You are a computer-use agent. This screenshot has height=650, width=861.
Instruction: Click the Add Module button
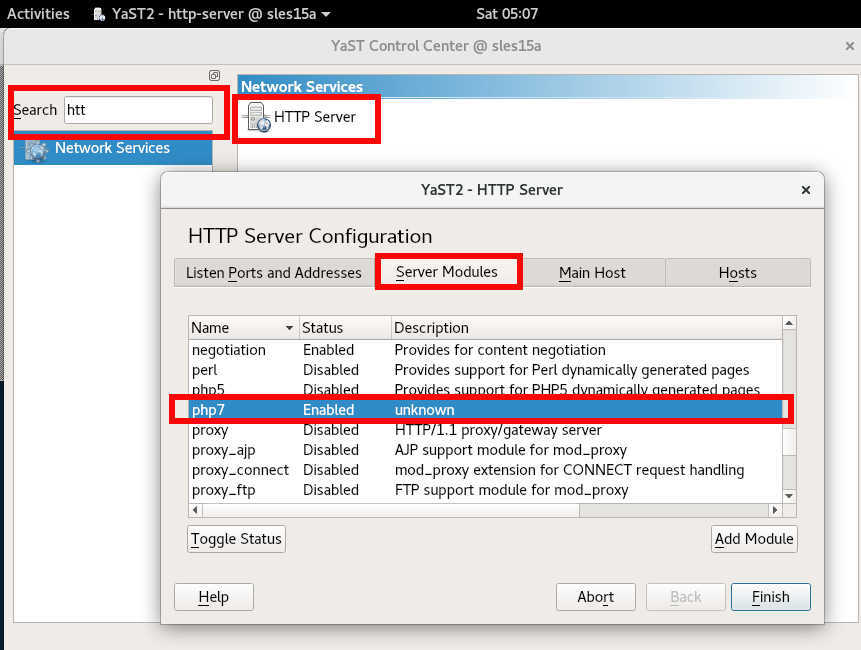pyautogui.click(x=754, y=539)
